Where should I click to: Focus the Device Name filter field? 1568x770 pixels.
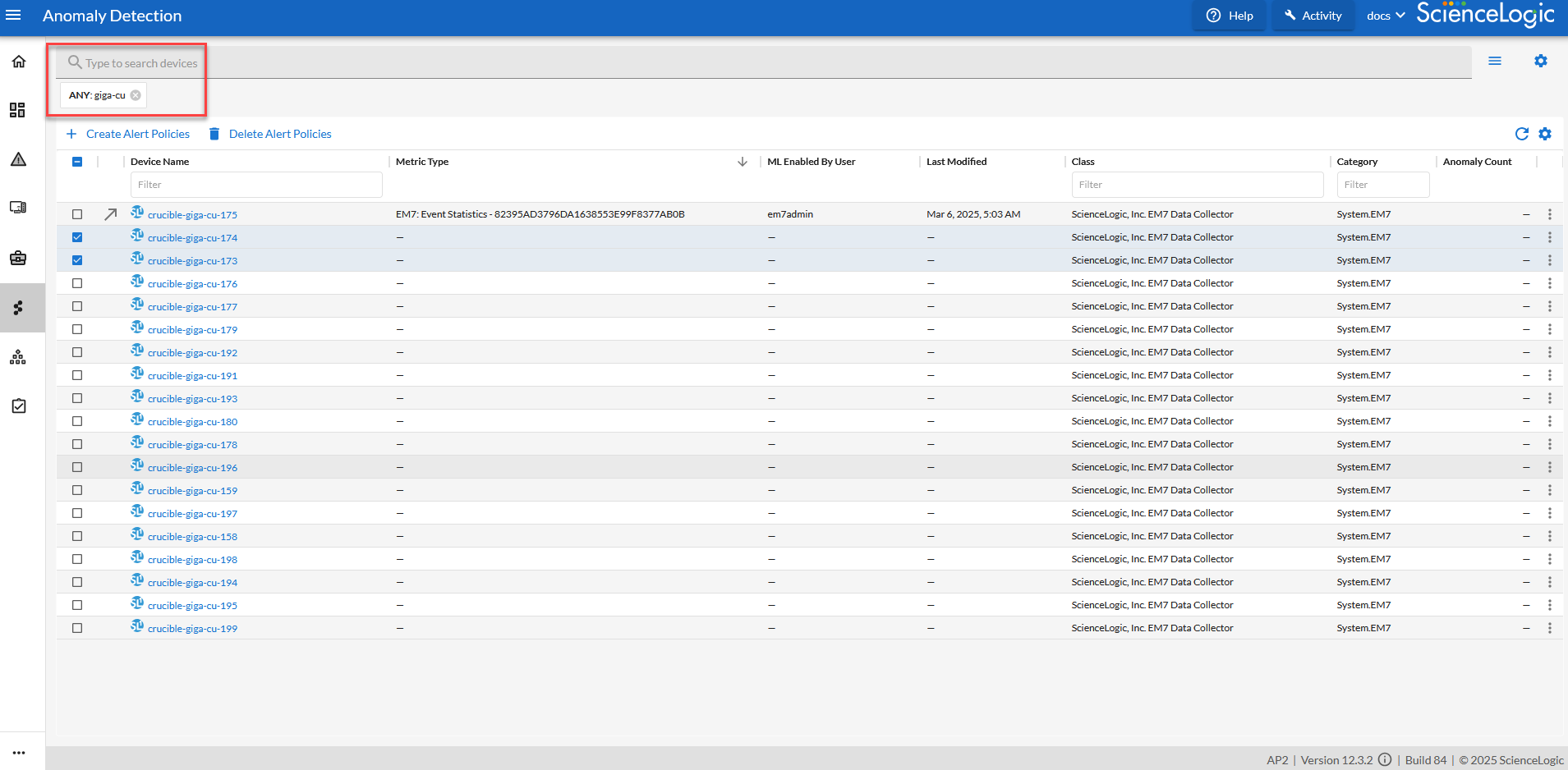click(x=256, y=185)
